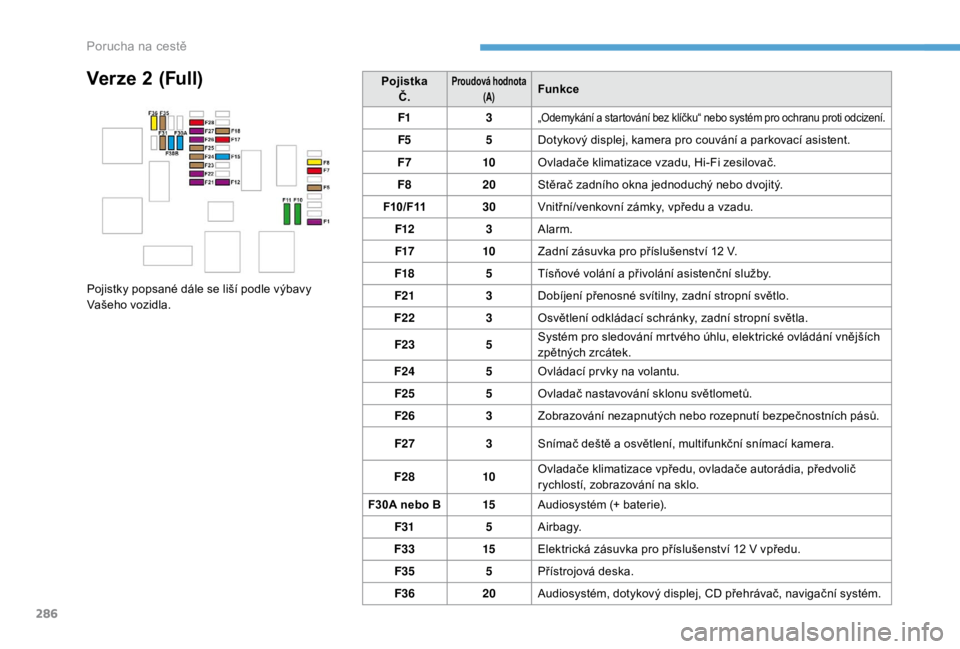The image size is (960, 649).
Task: Select the purple F12 fuse
Action: (x=222, y=182)
